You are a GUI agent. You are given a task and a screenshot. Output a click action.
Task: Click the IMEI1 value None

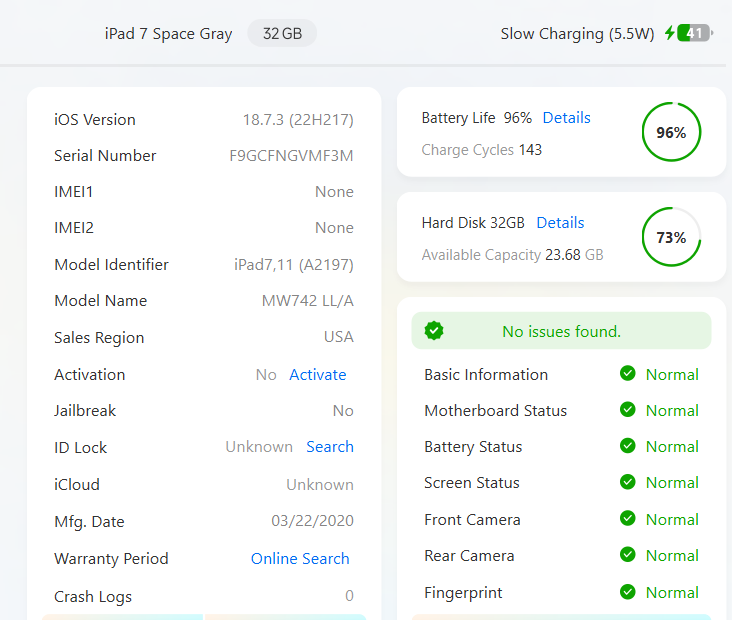click(334, 192)
